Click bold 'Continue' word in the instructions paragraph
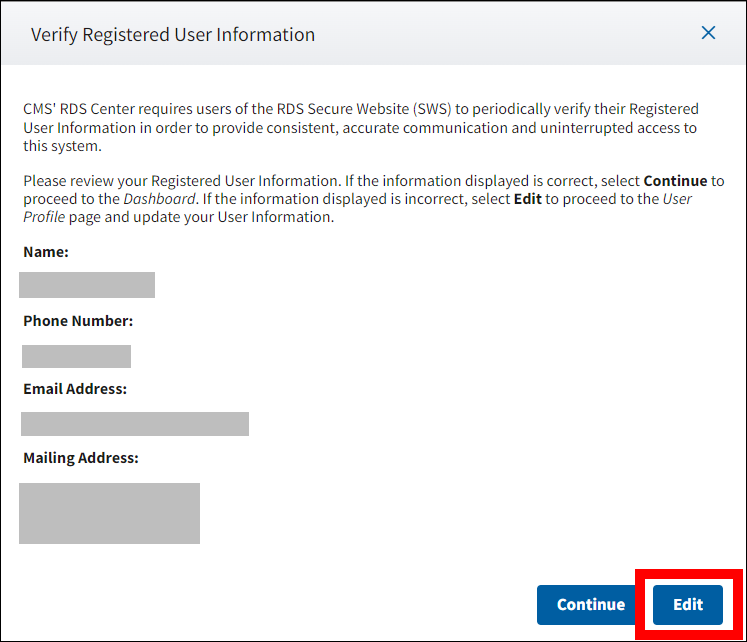Image resolution: width=747 pixels, height=642 pixels. coord(675,181)
